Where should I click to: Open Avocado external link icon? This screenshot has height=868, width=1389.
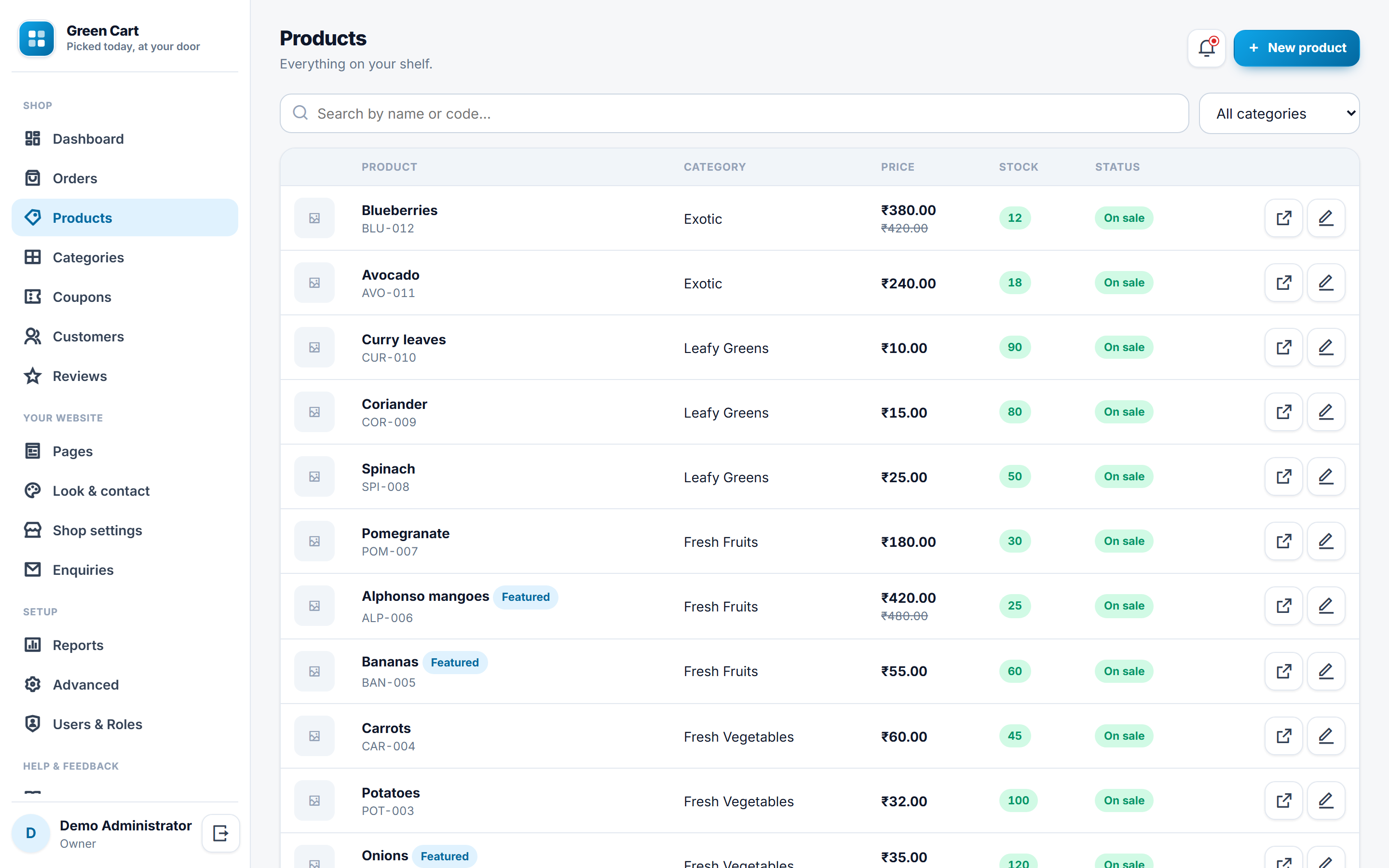click(1283, 283)
